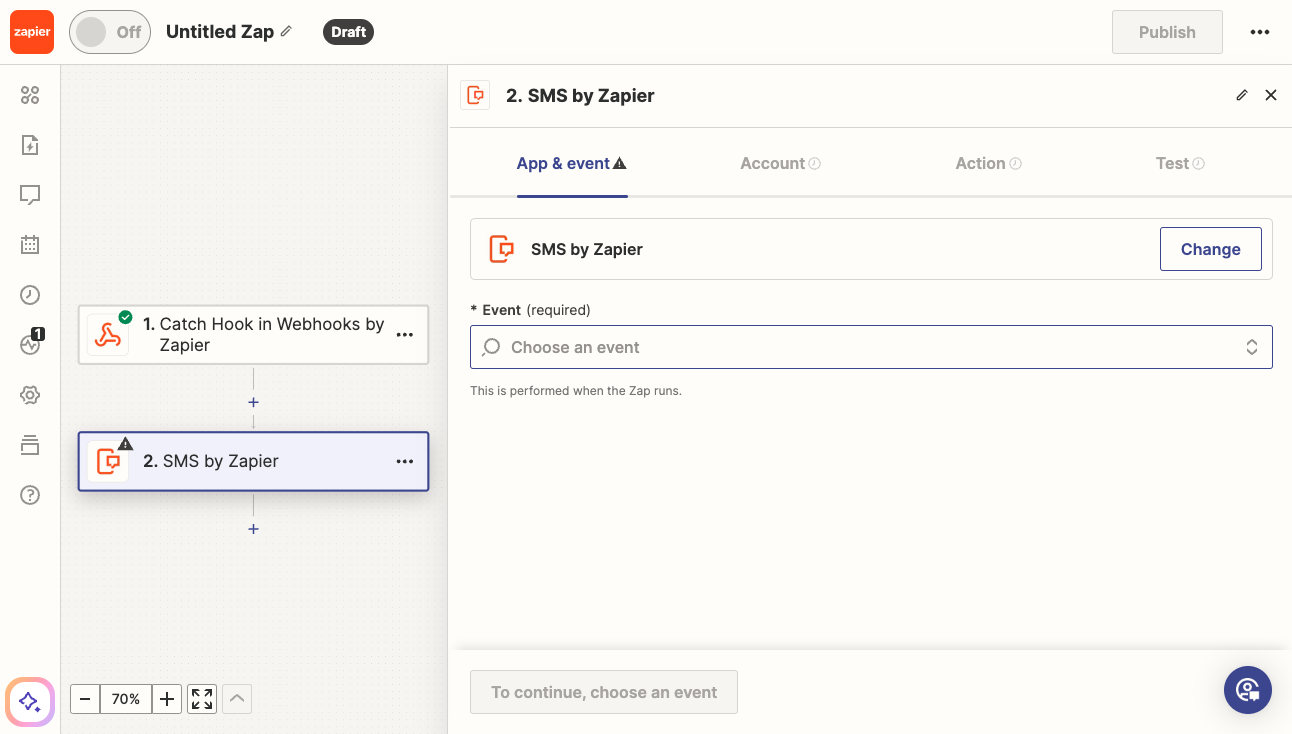Click the Publish button

tap(1167, 32)
